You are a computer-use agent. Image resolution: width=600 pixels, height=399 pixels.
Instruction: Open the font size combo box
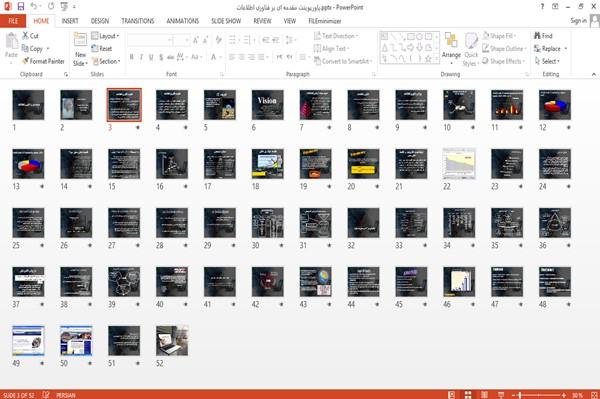tap(181, 40)
